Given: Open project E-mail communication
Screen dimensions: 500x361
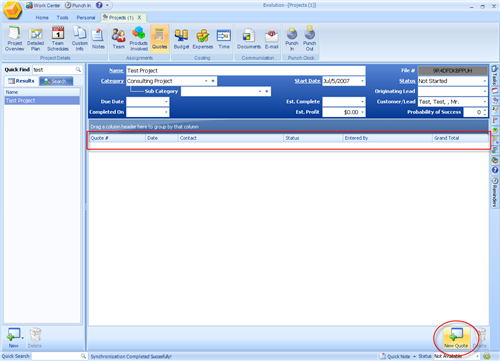Looking at the screenshot, I should tap(271, 39).
